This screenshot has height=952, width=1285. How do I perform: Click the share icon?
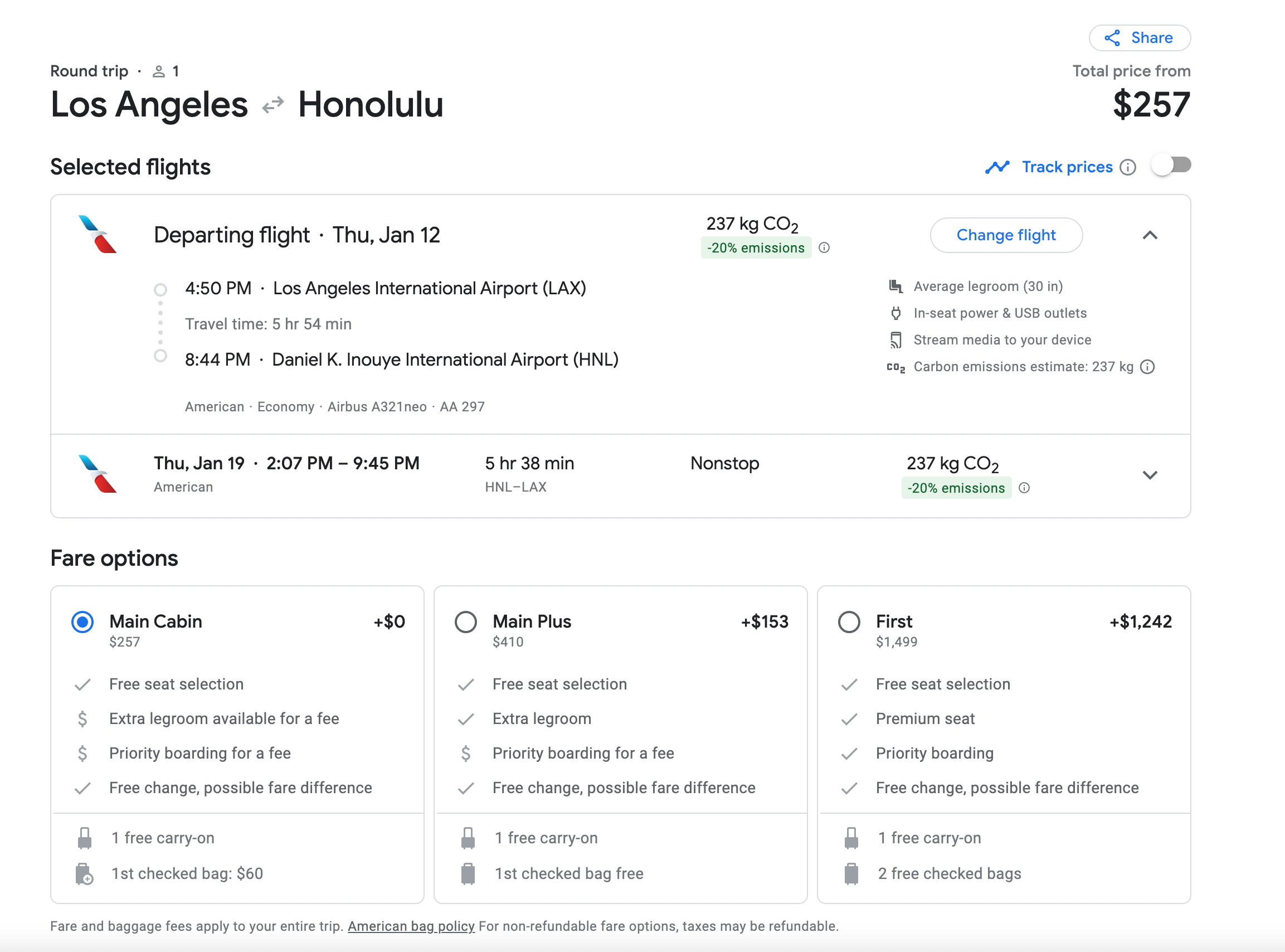[x=1112, y=38]
